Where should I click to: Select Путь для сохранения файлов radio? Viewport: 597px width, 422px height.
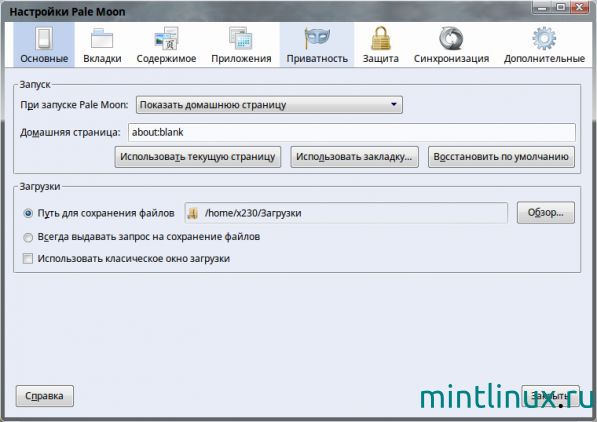pyautogui.click(x=28, y=213)
